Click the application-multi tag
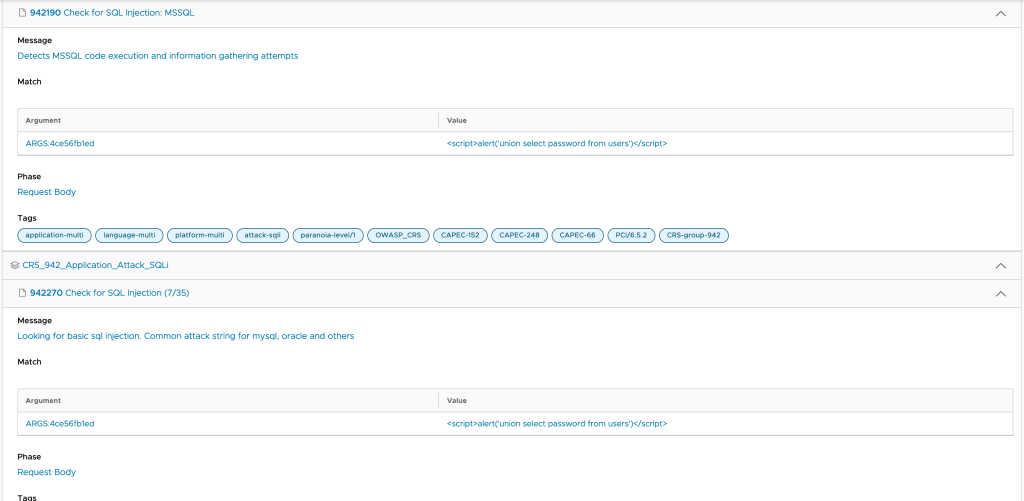Viewport: 1024px width, 501px height. 55,235
